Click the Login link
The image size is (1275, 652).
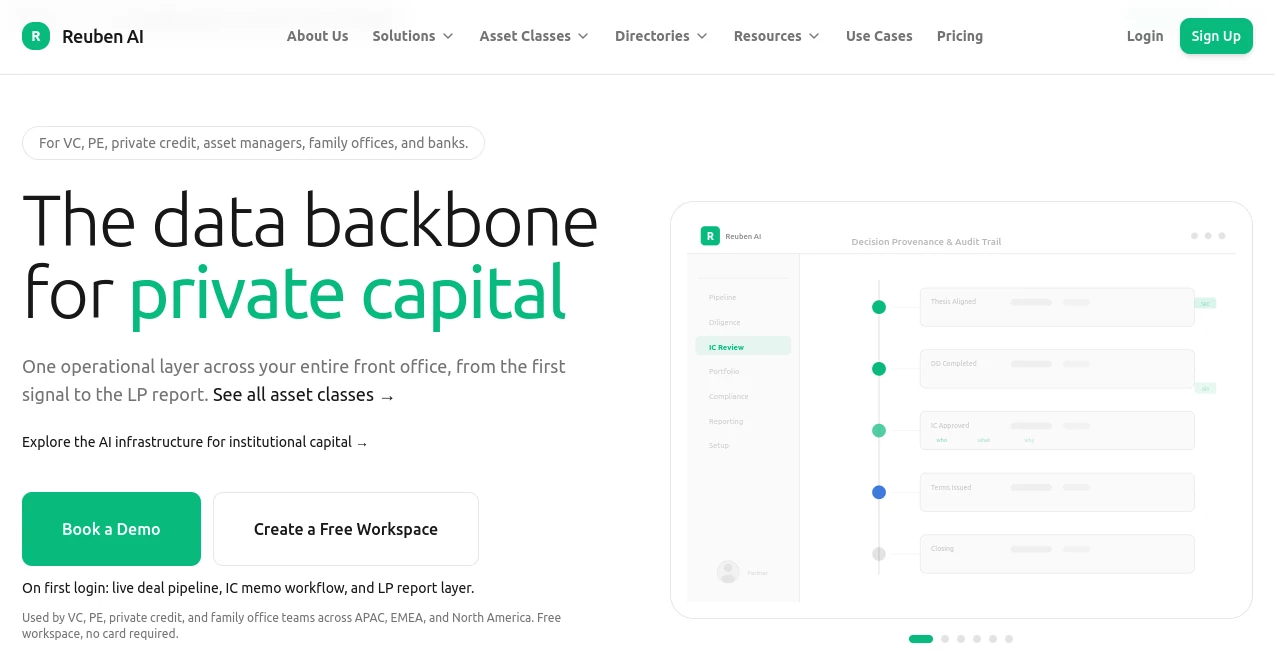click(1145, 36)
